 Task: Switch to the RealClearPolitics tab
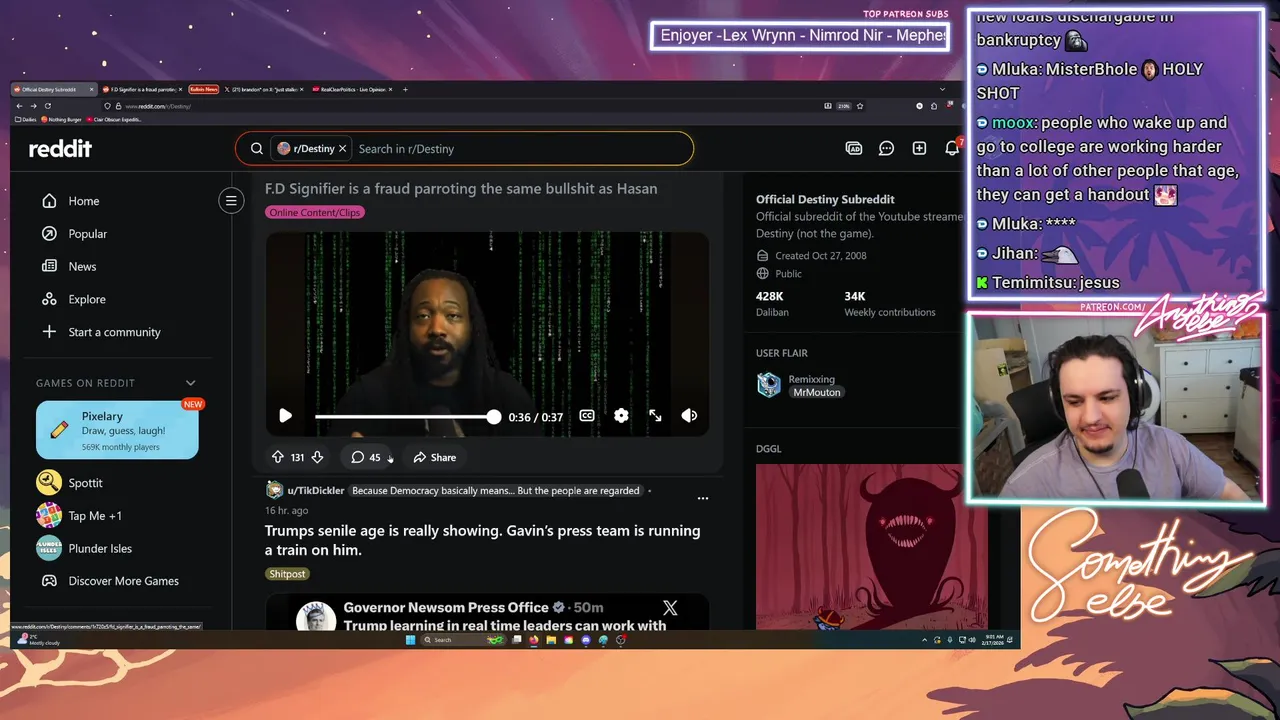(352, 89)
